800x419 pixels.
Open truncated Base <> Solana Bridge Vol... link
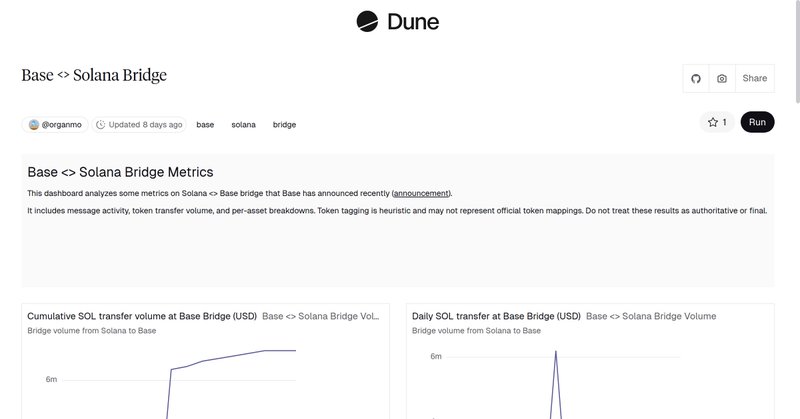click(x=320, y=316)
